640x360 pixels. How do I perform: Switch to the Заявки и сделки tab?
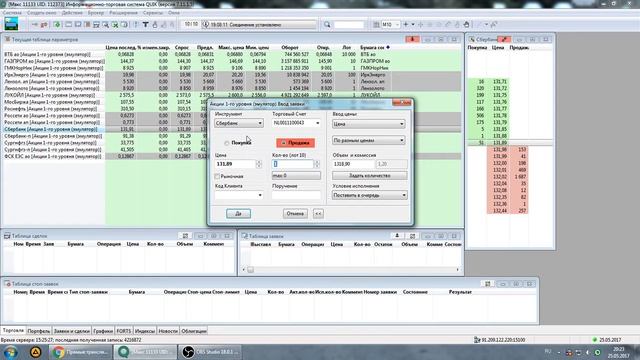71,331
